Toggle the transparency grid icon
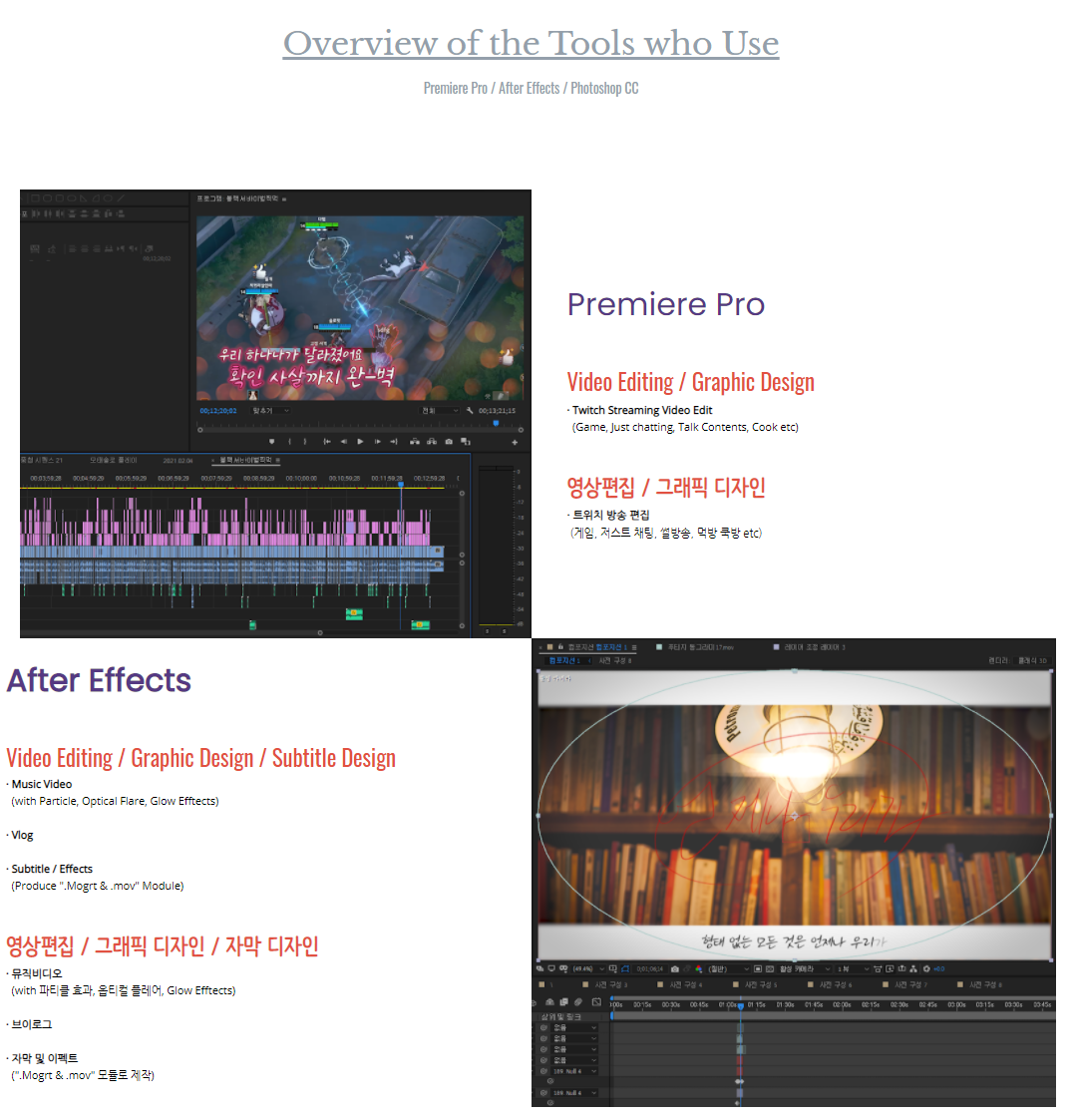This screenshot has width=1074, height=1120. pyautogui.click(x=770, y=969)
